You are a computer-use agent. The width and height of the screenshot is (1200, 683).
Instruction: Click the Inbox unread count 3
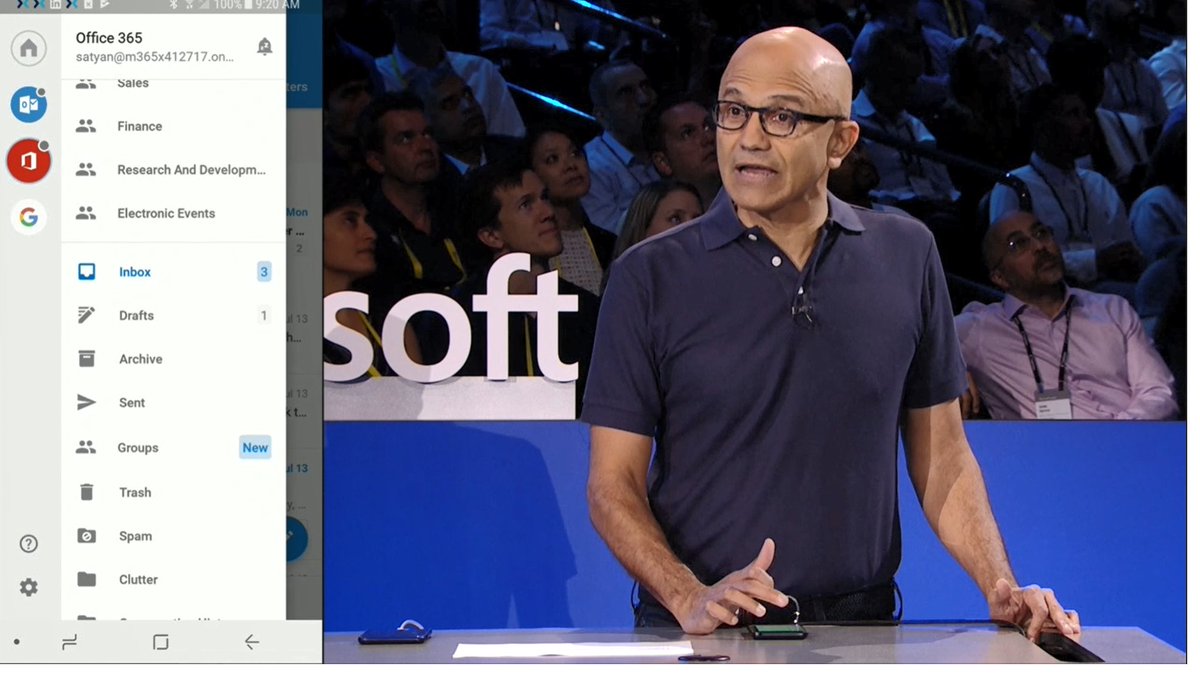coord(264,272)
